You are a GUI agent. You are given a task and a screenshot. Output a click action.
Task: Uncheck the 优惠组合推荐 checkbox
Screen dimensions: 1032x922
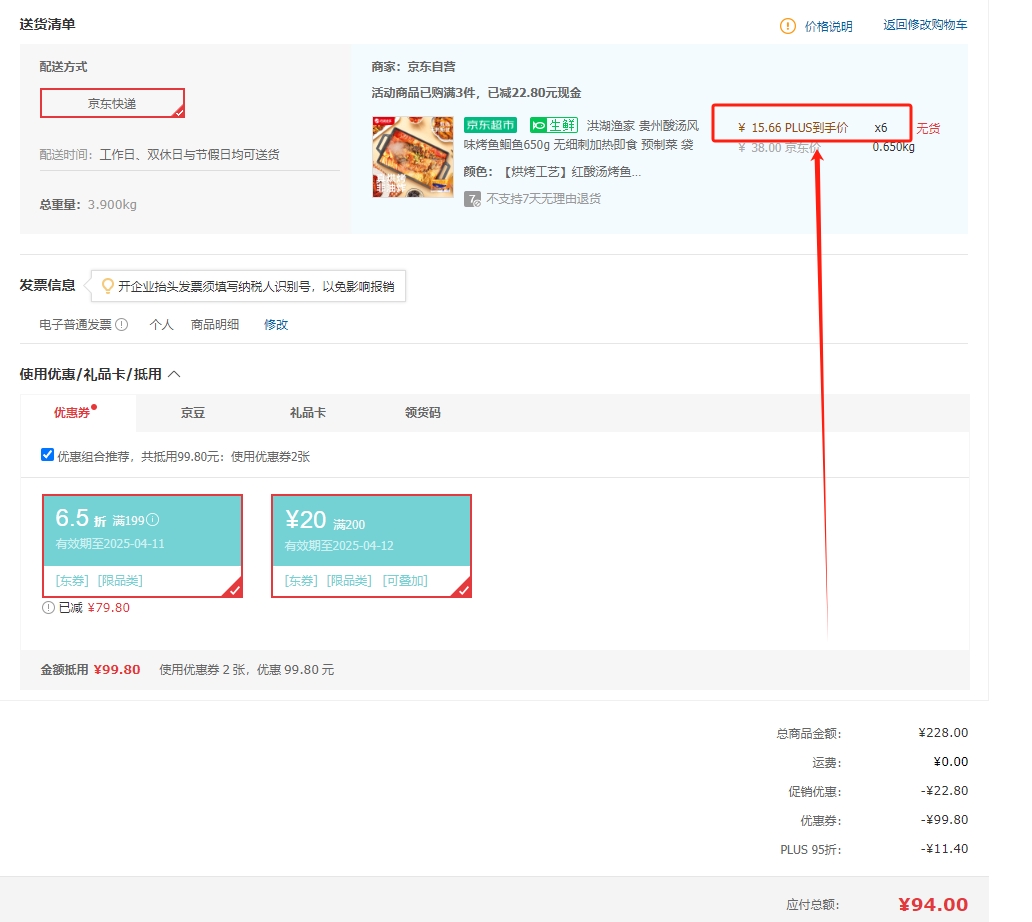point(47,455)
